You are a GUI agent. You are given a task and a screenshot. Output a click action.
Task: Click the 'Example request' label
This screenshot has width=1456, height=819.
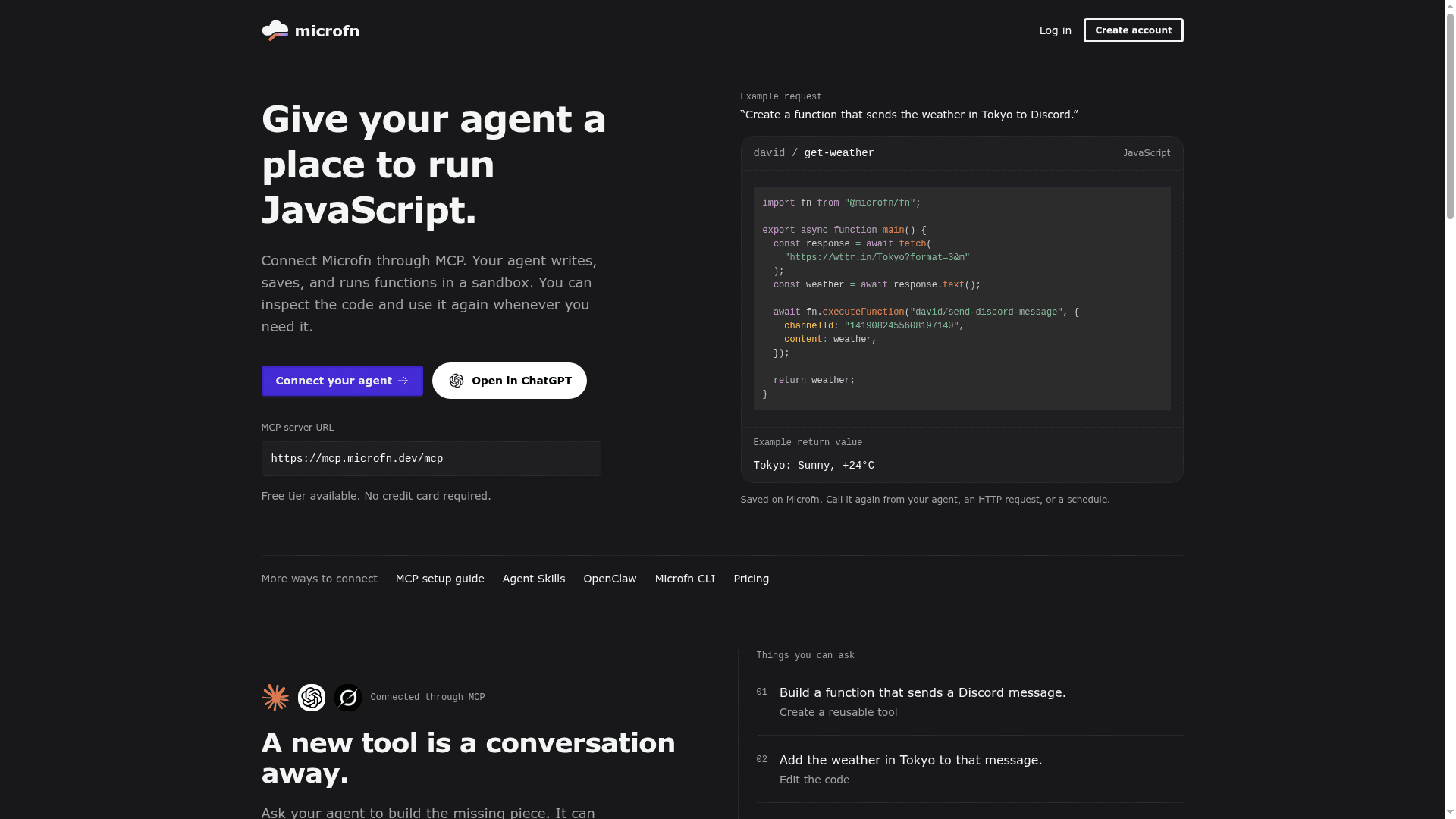click(x=781, y=97)
